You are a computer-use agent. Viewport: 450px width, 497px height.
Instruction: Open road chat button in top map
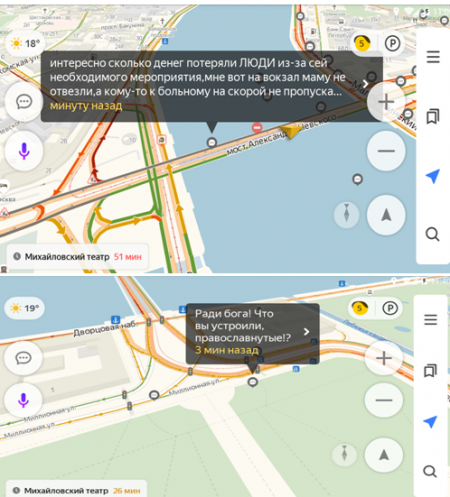[x=24, y=102]
